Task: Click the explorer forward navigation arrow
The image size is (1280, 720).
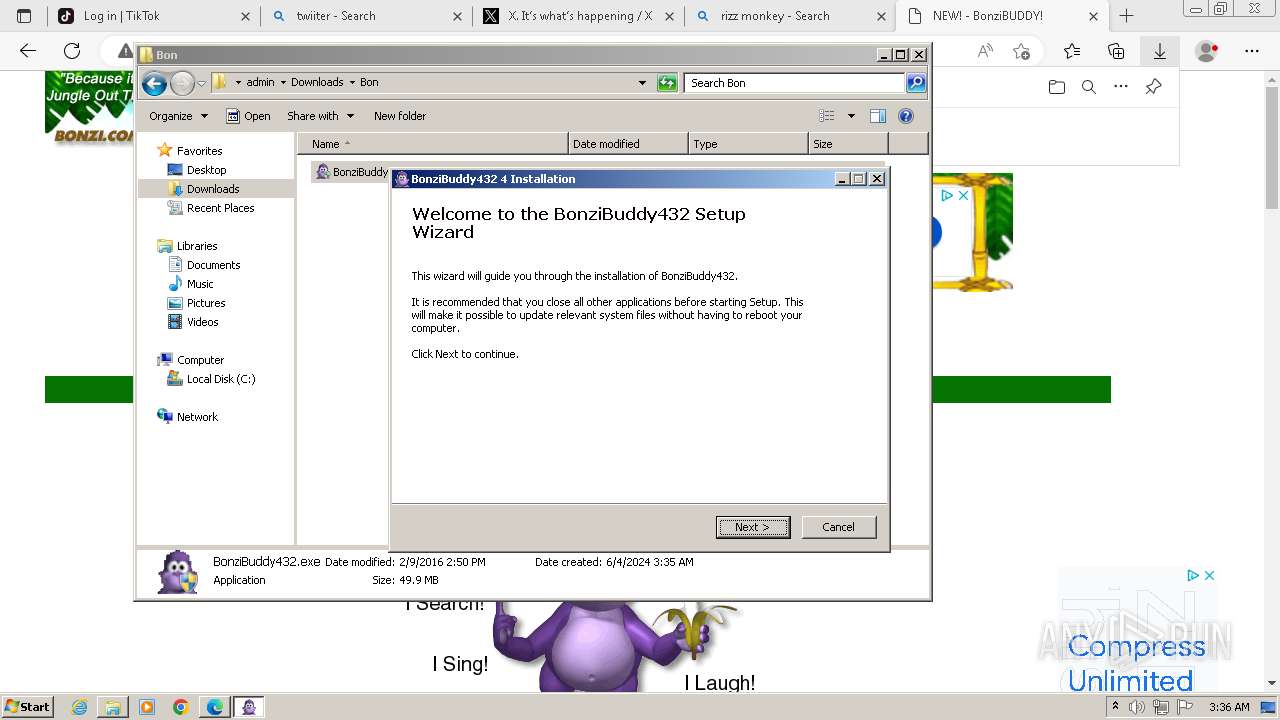Action: [182, 83]
